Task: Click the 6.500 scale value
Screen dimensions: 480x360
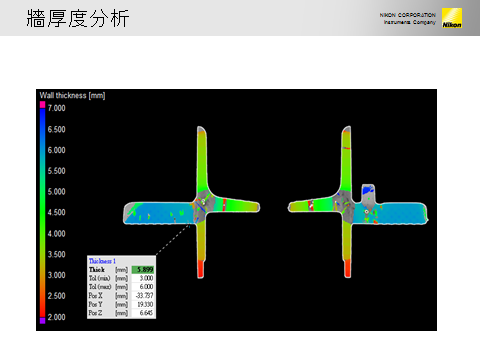Action: pyautogui.click(x=56, y=129)
